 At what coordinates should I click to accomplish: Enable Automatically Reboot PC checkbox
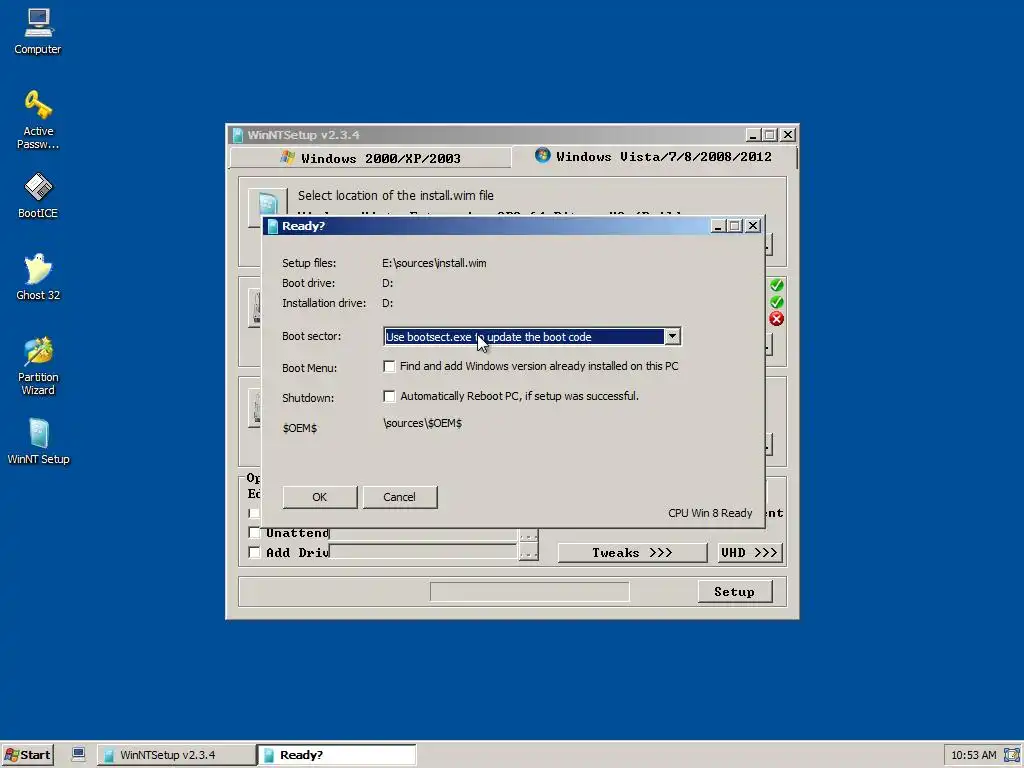point(389,396)
